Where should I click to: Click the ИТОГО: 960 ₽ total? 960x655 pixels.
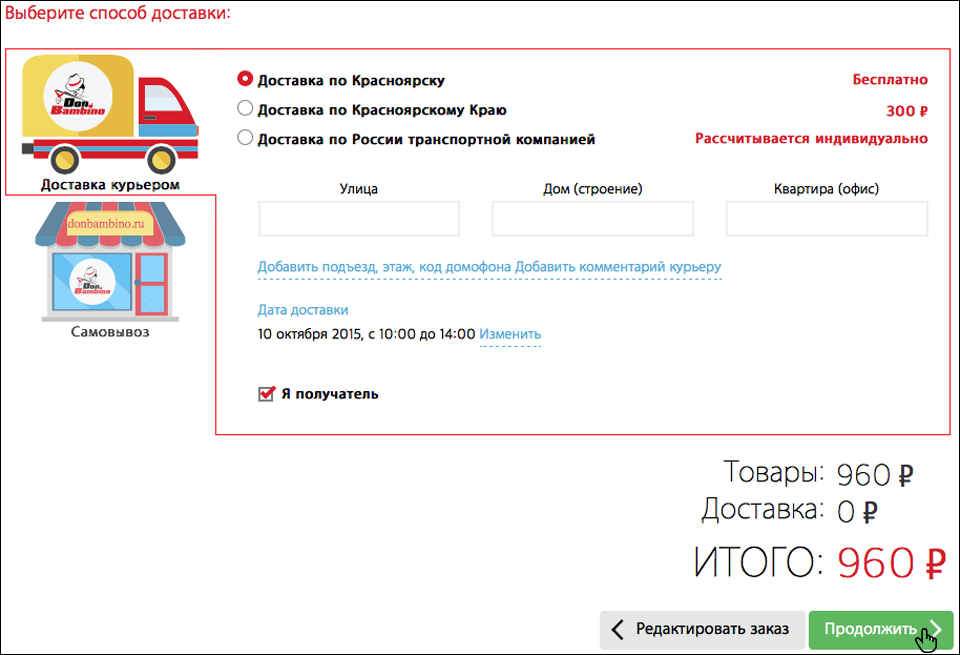tap(820, 562)
